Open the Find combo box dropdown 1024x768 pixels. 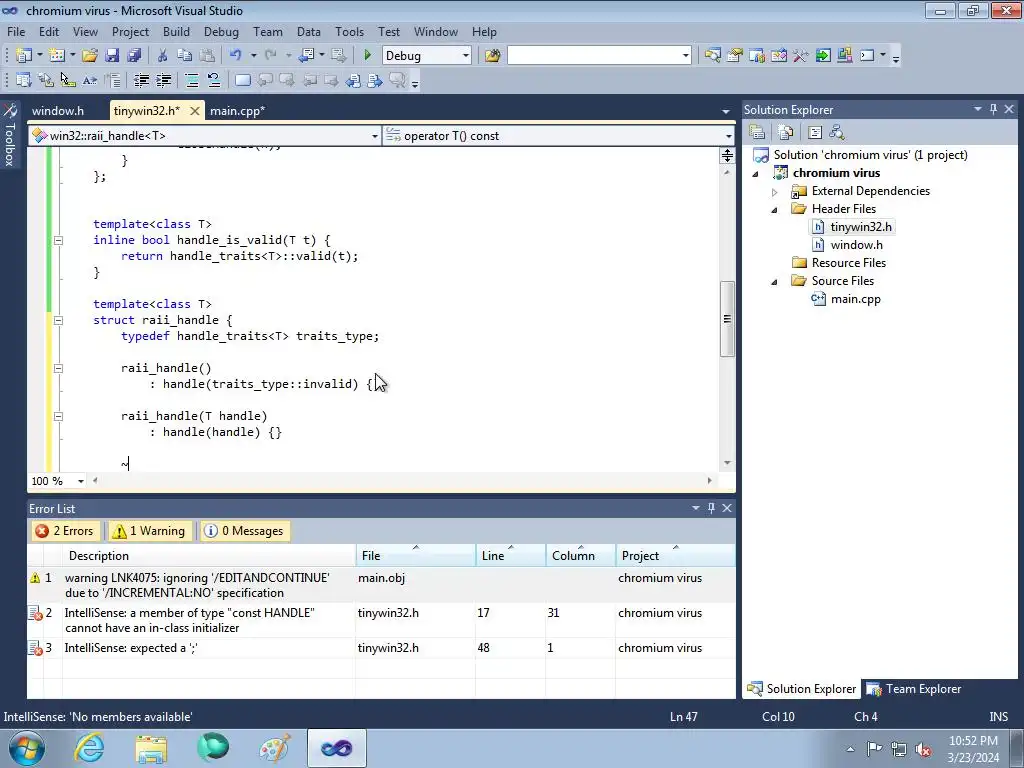point(686,56)
